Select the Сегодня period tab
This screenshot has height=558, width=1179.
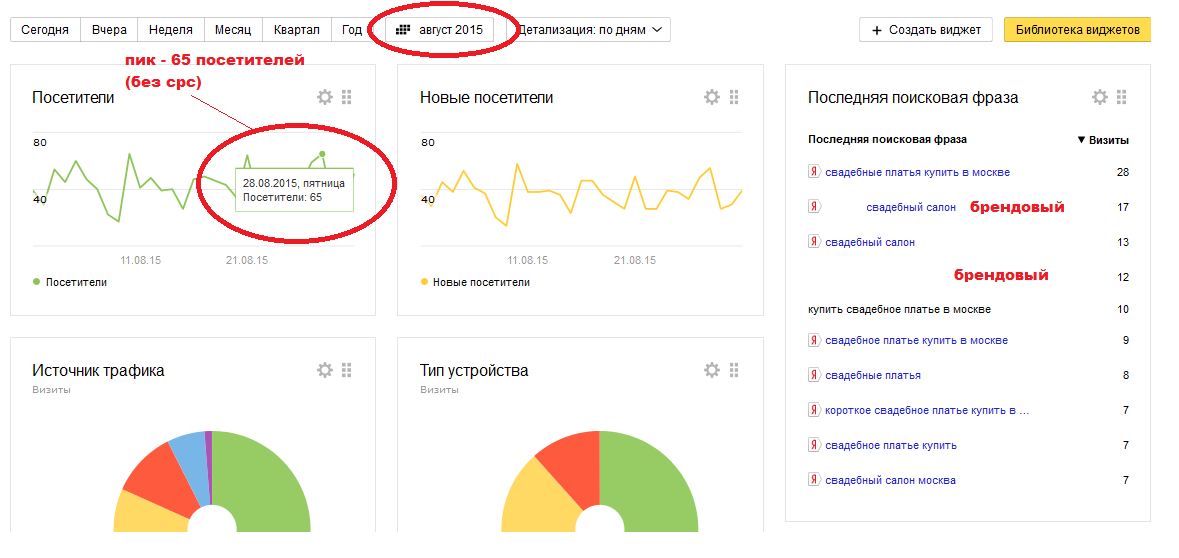pos(45,30)
